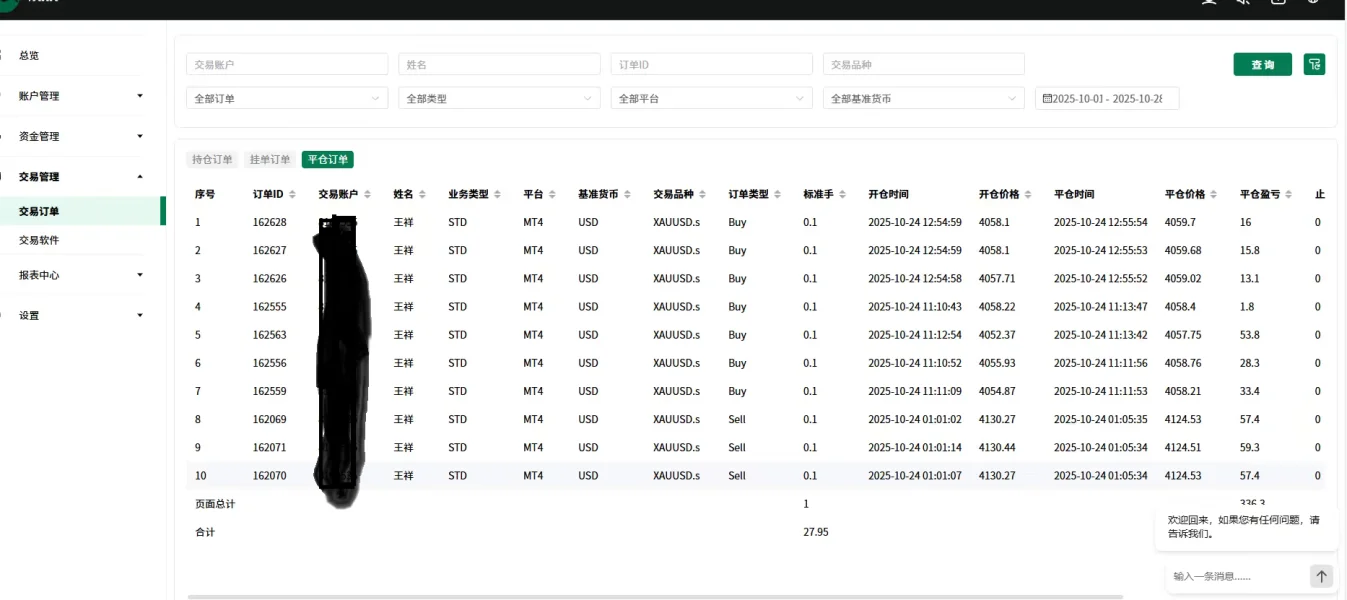
Task: Click the calendar icon in date range field
Action: 1047,99
